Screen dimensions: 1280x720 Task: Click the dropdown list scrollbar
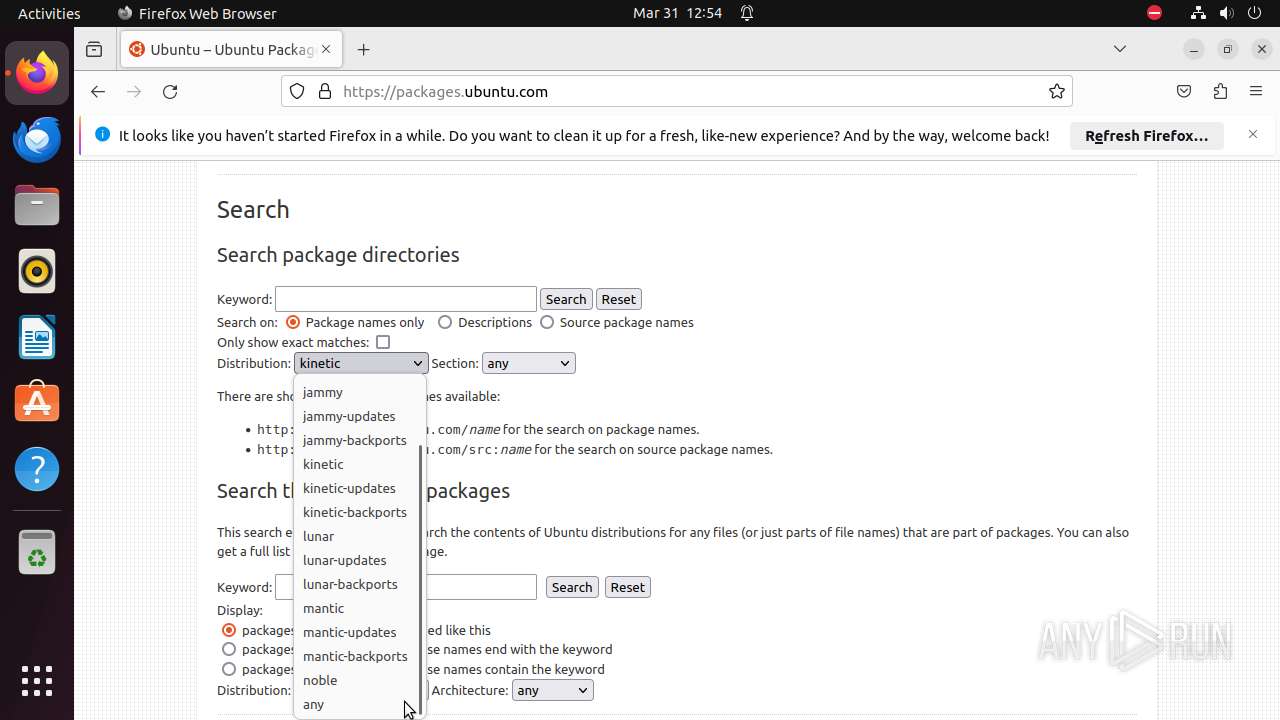421,580
